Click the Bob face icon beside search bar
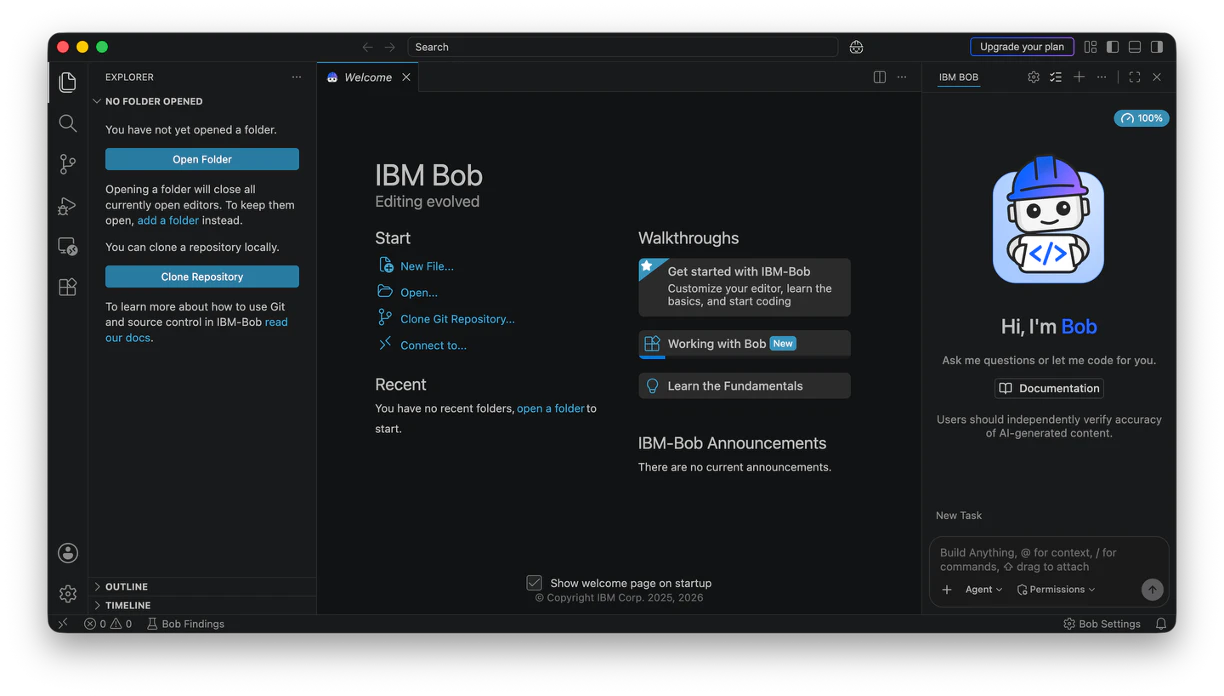 pos(857,47)
